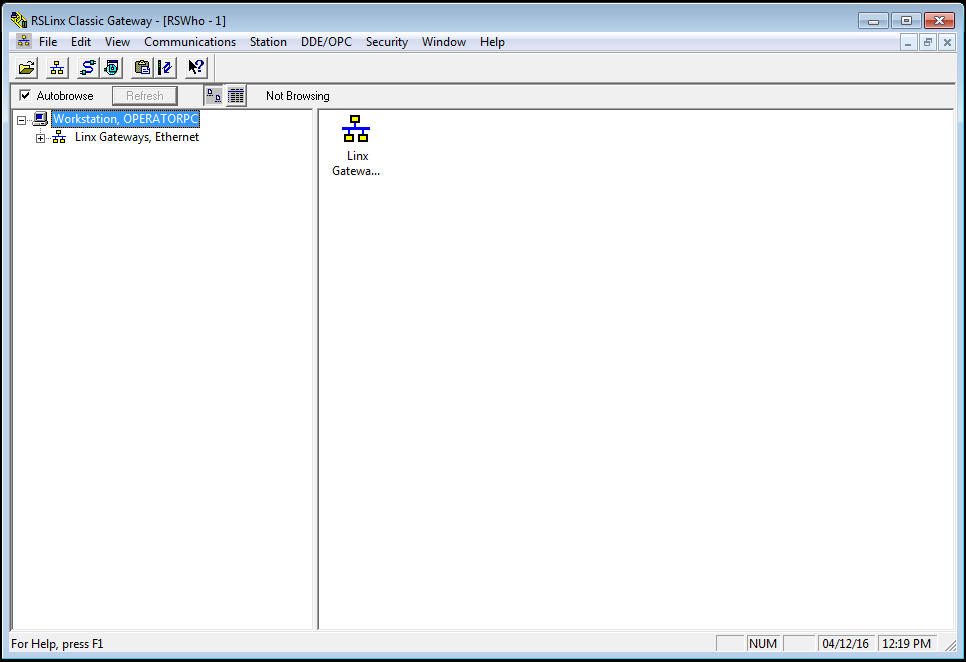
Task: Open the DDE/OPC menu
Action: click(x=326, y=42)
